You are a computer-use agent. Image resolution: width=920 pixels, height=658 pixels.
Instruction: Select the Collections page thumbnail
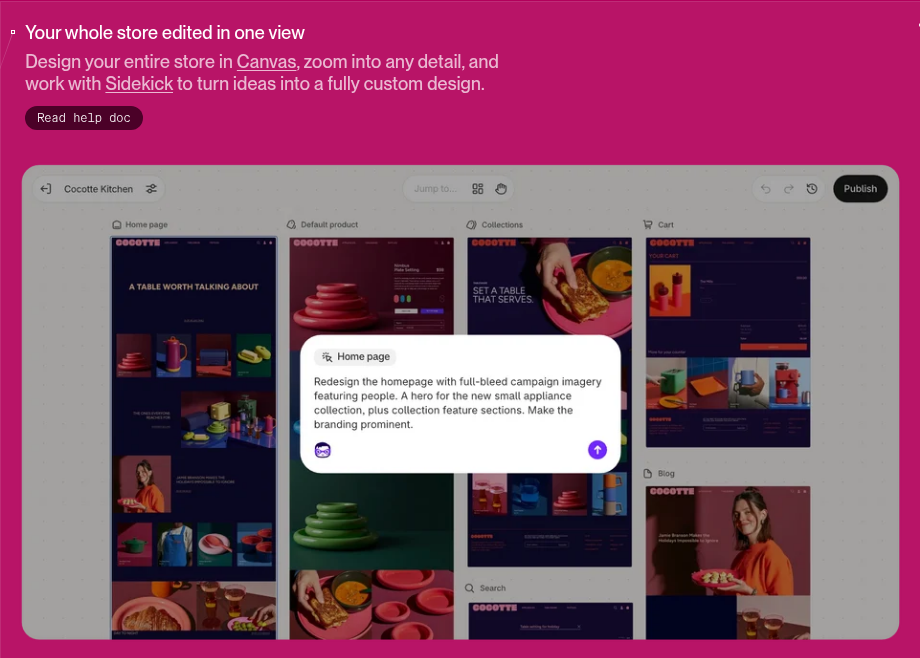(x=550, y=402)
